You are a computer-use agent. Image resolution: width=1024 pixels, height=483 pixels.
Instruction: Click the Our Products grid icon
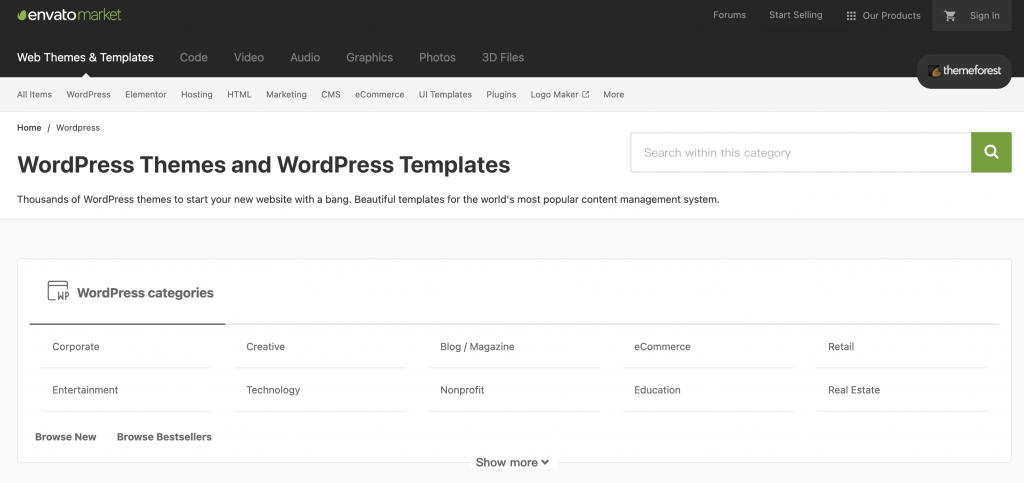[851, 16]
